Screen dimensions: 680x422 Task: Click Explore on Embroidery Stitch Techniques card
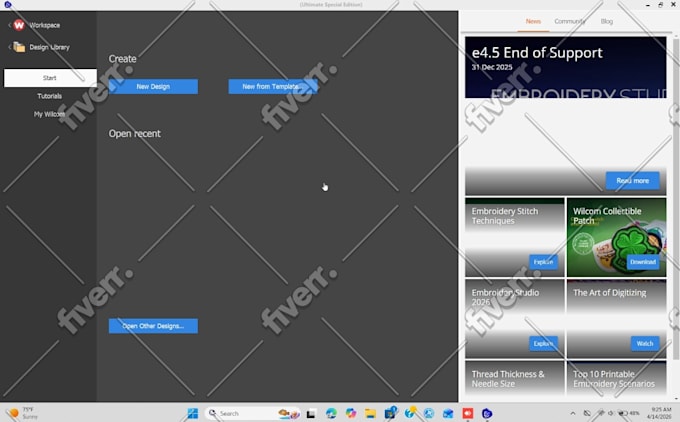coord(543,262)
